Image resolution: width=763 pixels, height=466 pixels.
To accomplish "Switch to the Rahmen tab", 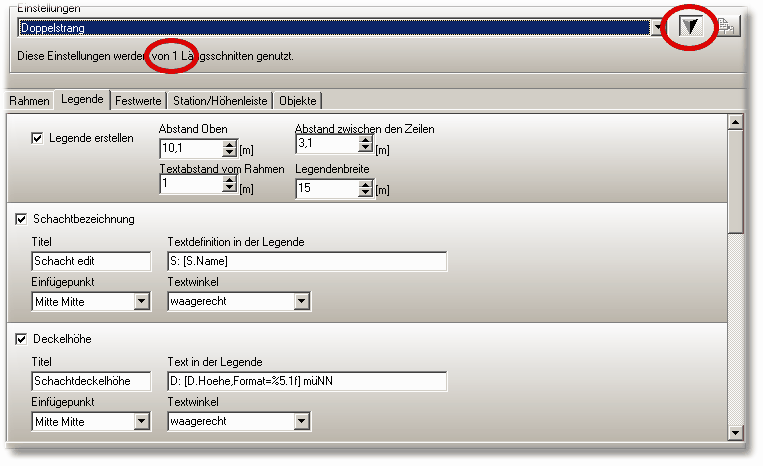I will tap(29, 101).
